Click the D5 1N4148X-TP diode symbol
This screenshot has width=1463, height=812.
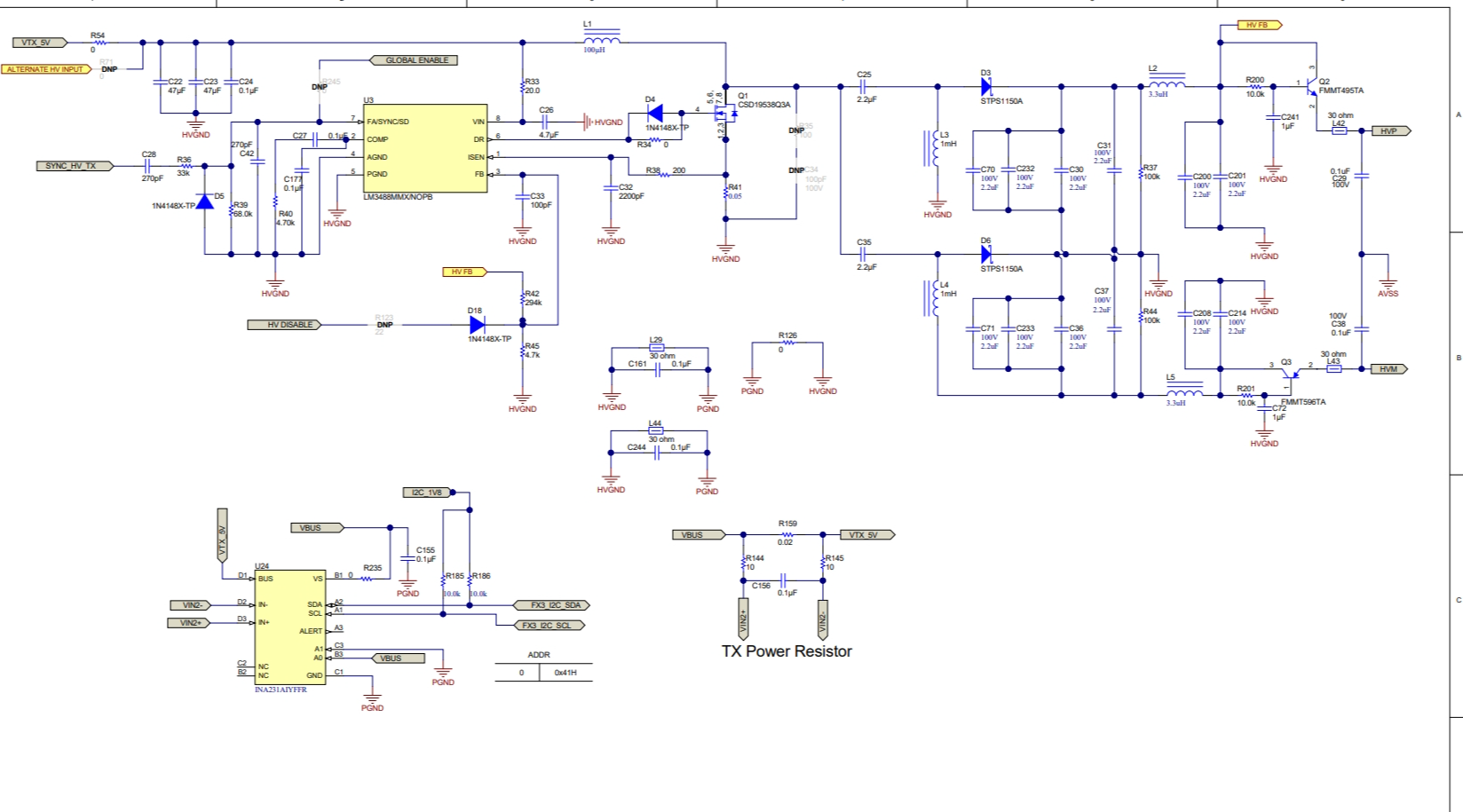[x=204, y=201]
